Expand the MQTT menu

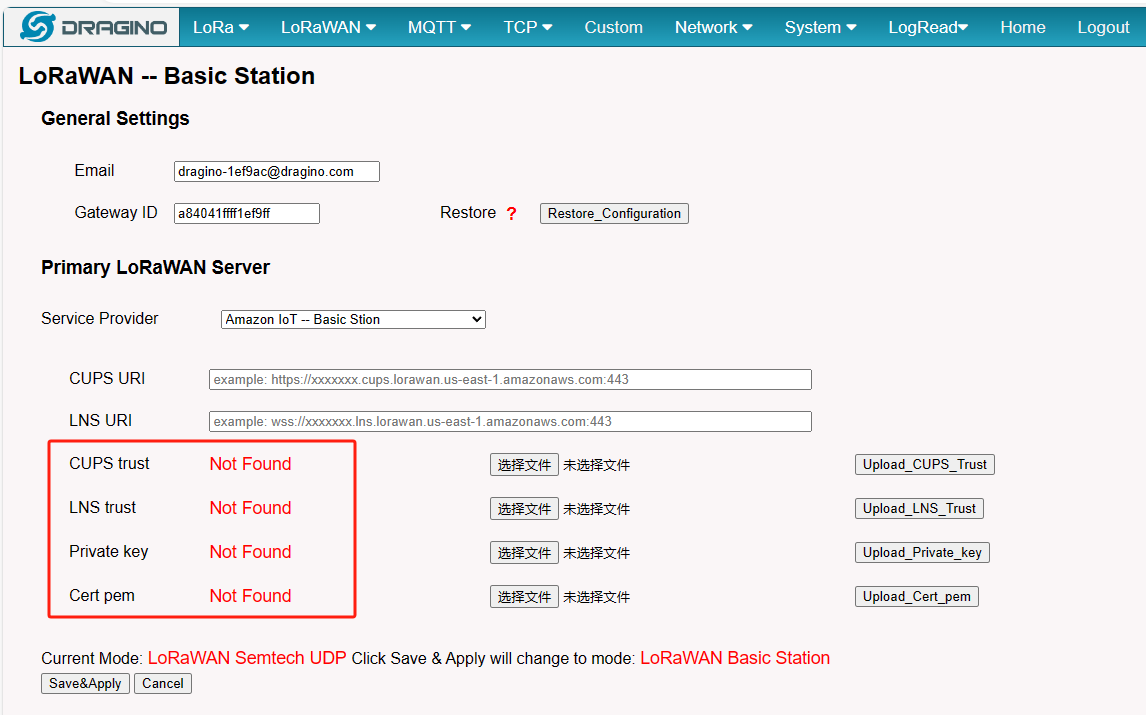click(439, 27)
